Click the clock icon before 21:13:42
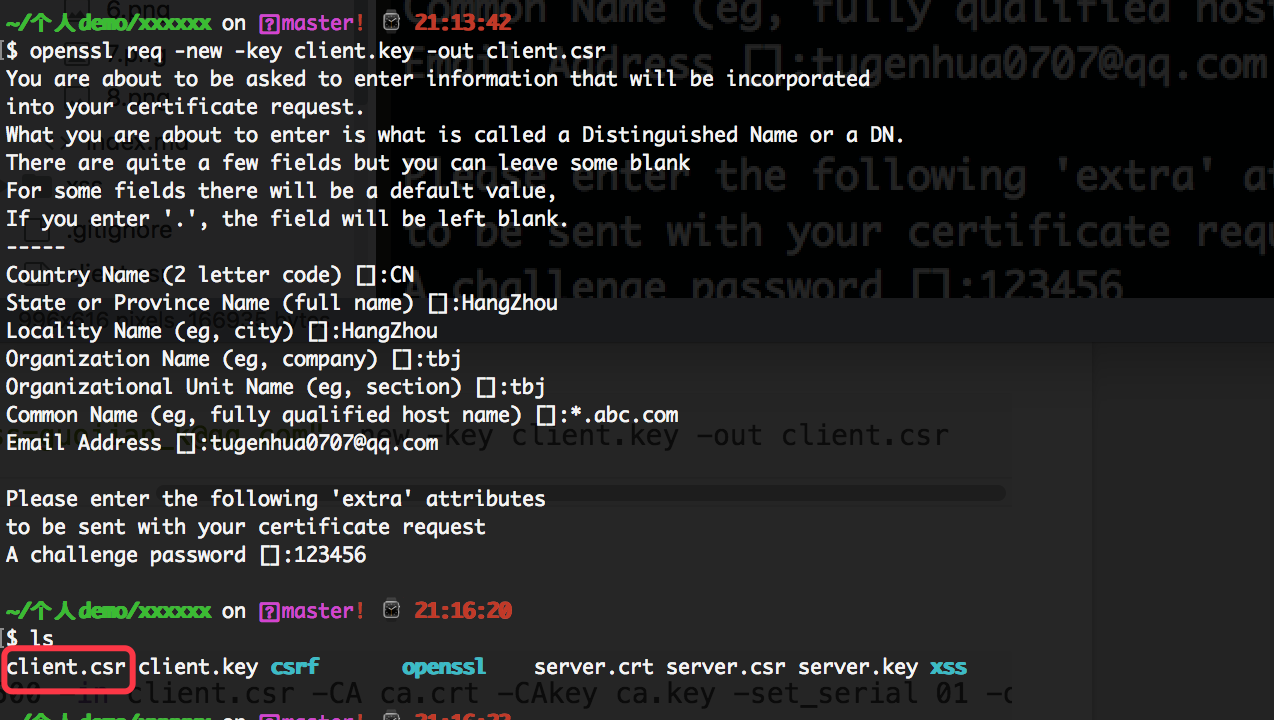The height and width of the screenshot is (720, 1274). click(x=392, y=22)
